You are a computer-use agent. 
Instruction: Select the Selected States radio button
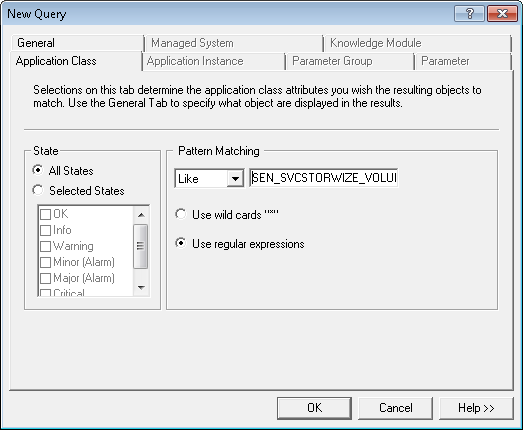[x=38, y=190]
